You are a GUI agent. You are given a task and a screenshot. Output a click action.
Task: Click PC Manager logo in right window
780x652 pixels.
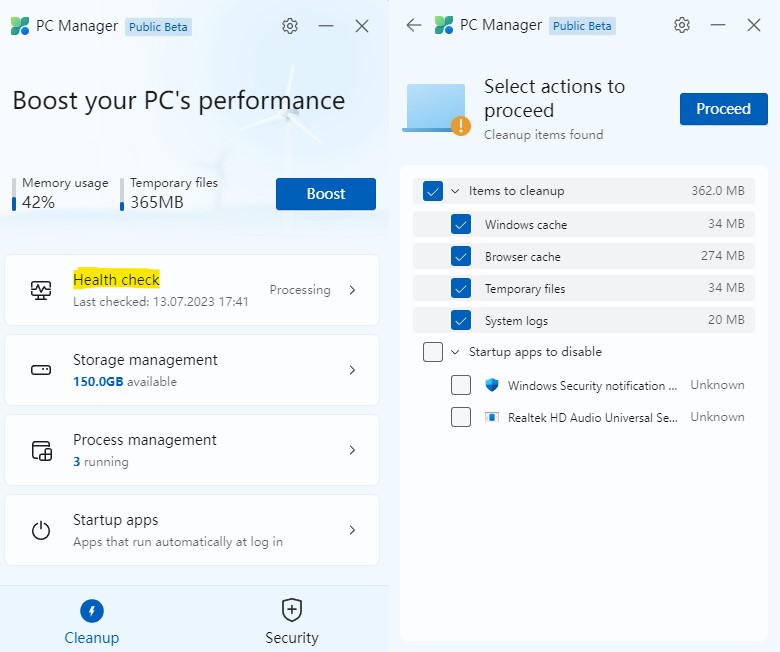[444, 25]
